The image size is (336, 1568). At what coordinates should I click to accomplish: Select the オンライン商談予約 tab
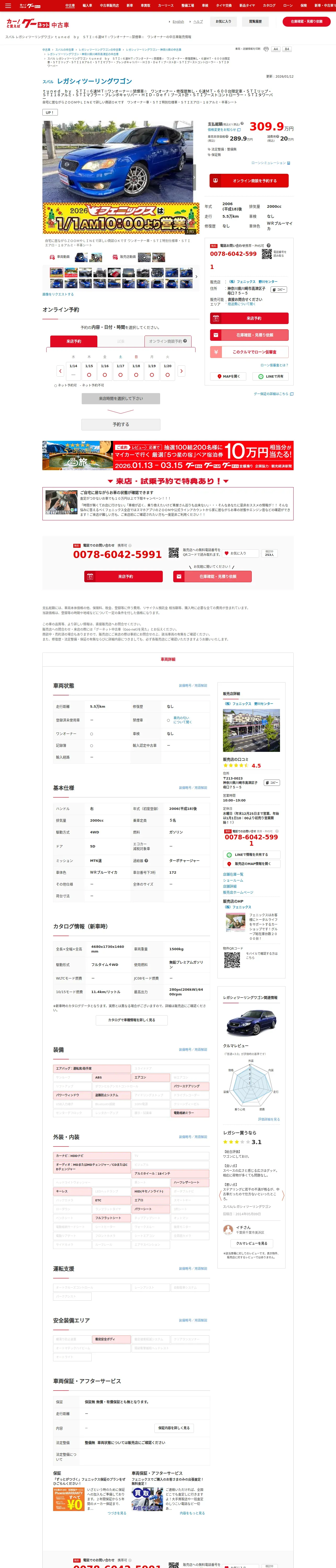pyautogui.click(x=168, y=342)
